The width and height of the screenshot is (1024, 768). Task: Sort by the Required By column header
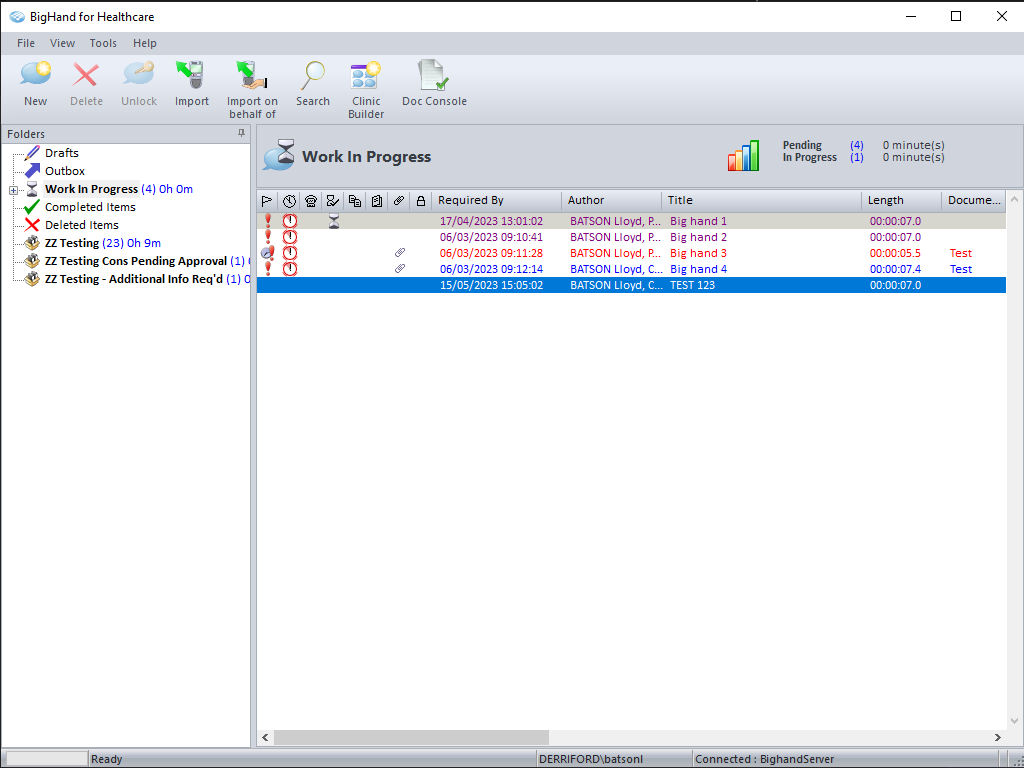496,200
